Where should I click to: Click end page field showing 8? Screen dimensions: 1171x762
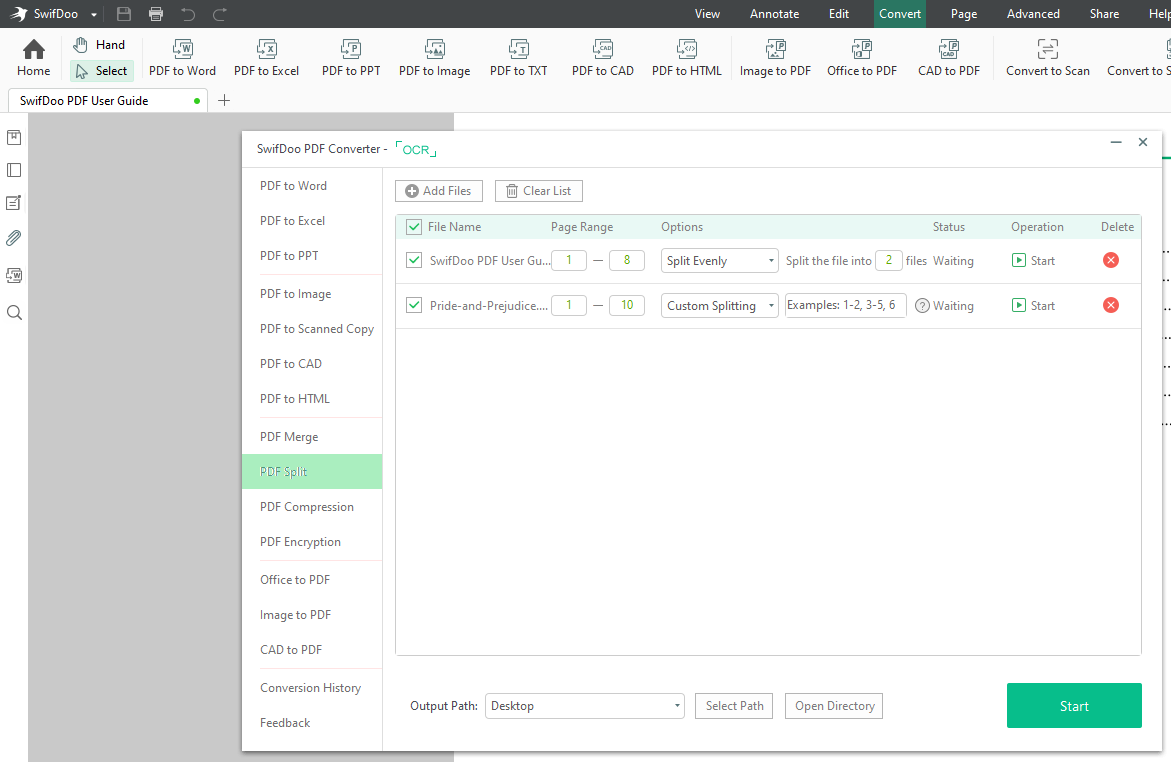pyautogui.click(x=627, y=260)
